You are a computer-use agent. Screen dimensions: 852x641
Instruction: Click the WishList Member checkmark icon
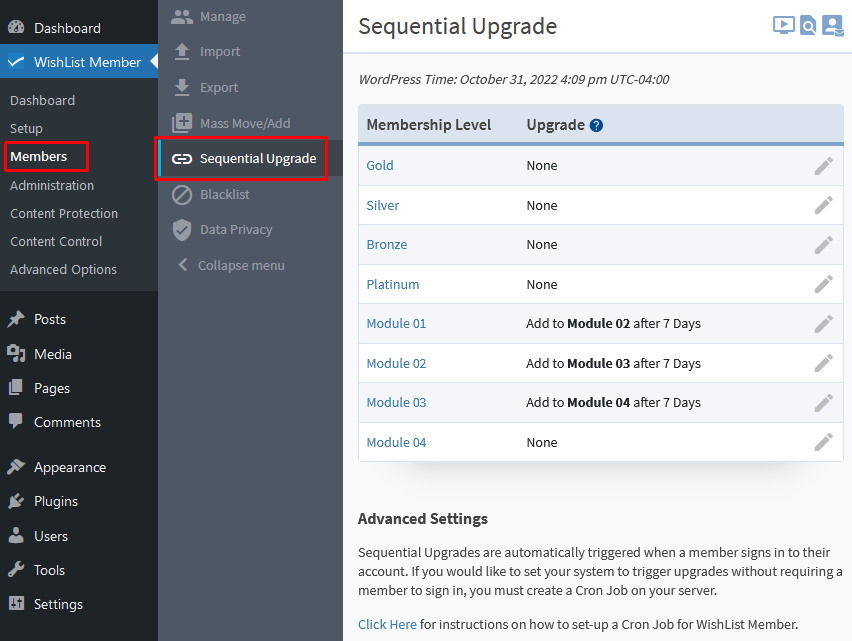[16, 62]
